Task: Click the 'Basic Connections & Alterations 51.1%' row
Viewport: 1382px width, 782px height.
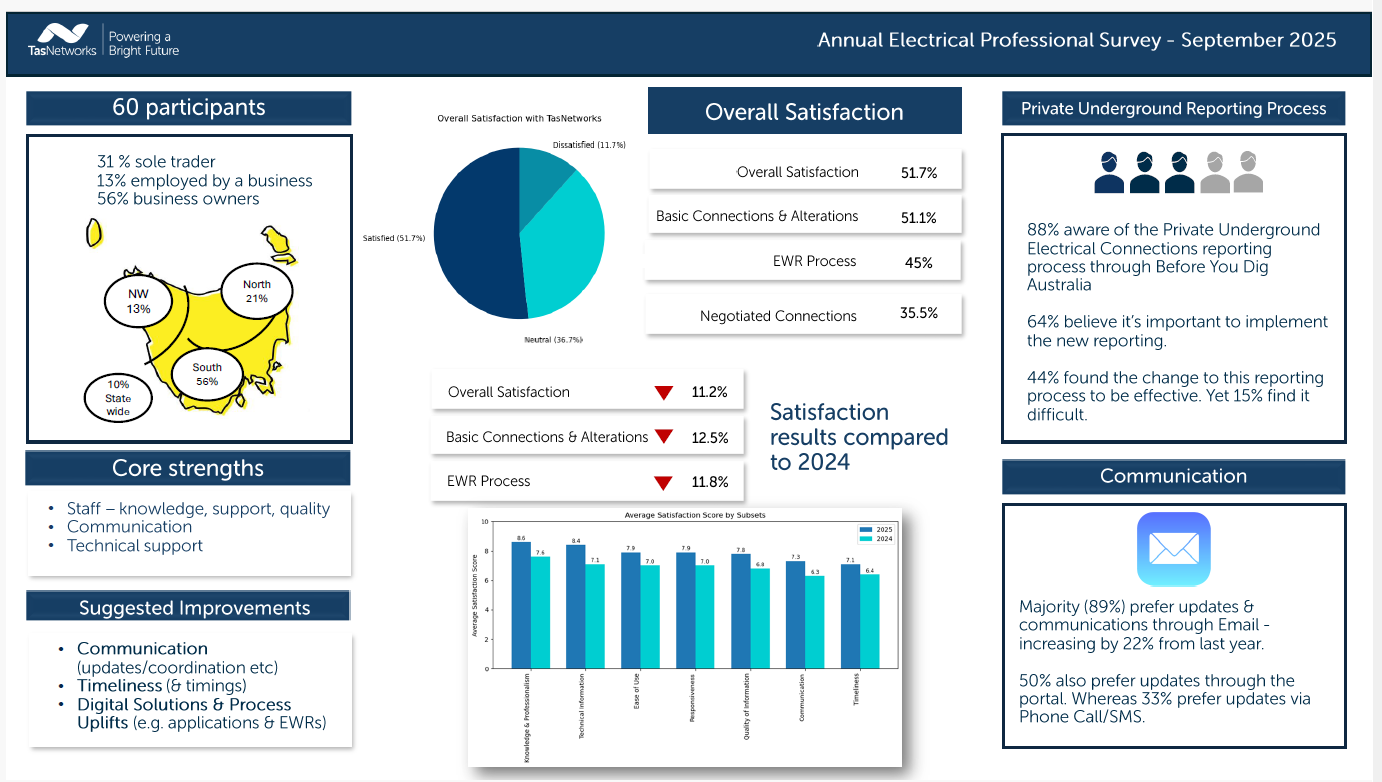Action: 805,216
